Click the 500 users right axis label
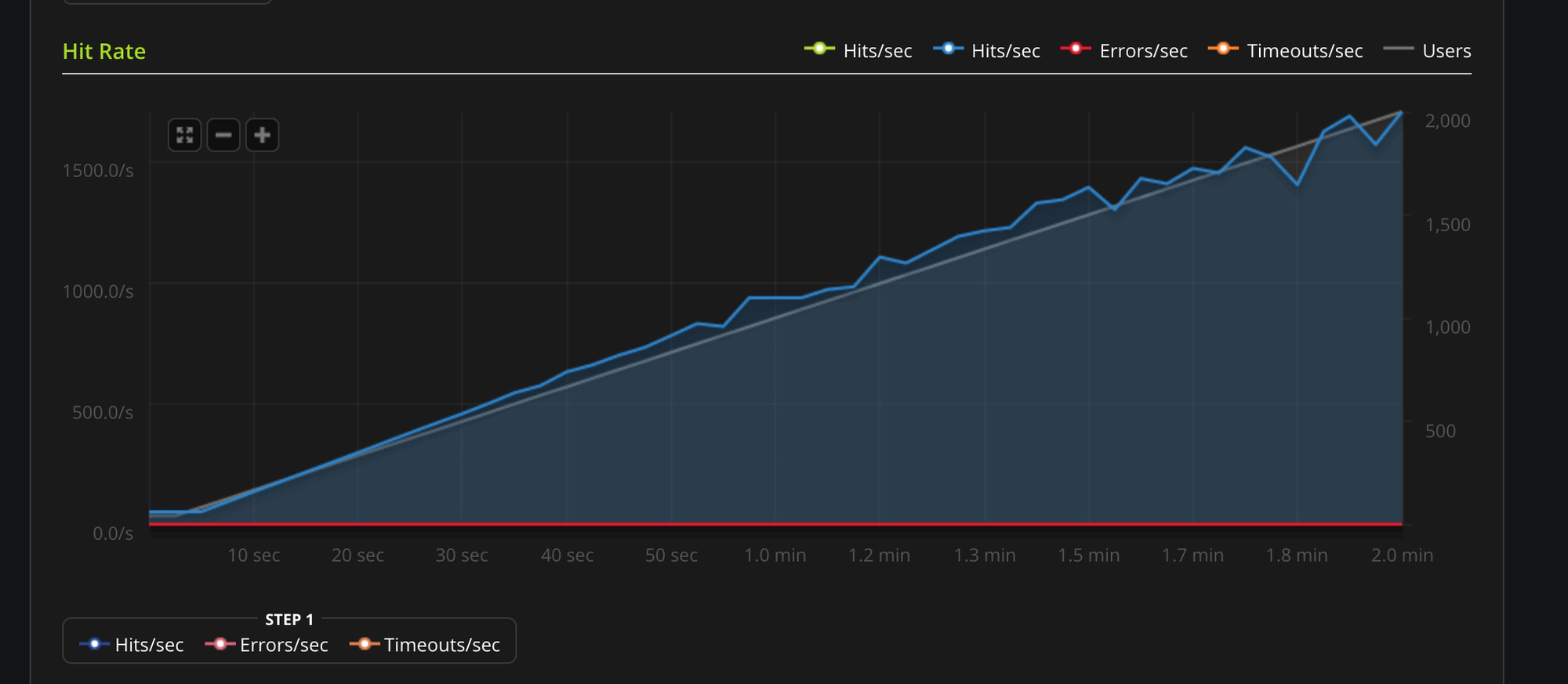Image resolution: width=1568 pixels, height=684 pixels. click(x=1440, y=431)
